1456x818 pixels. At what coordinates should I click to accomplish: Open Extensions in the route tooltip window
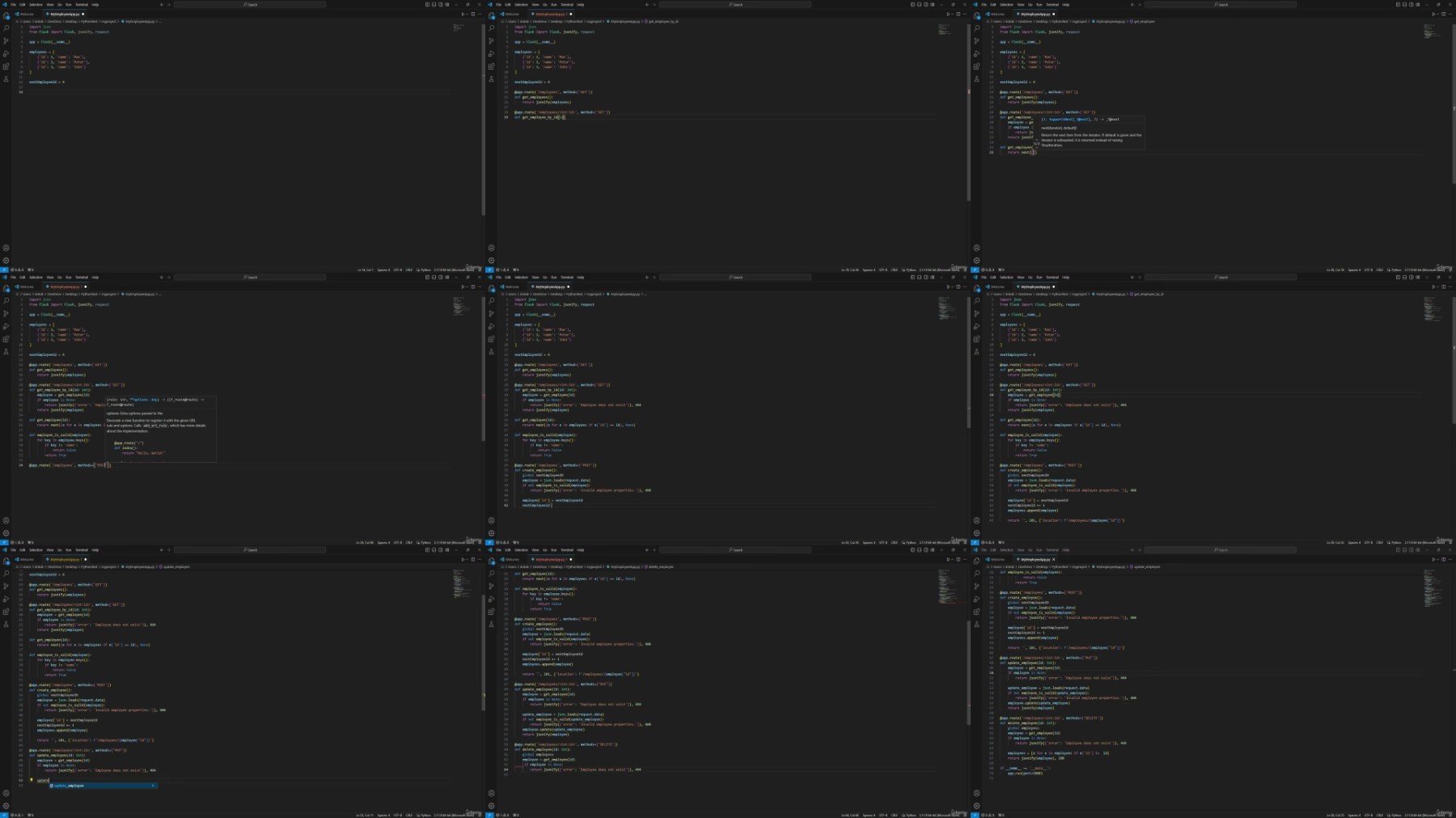click(6, 339)
